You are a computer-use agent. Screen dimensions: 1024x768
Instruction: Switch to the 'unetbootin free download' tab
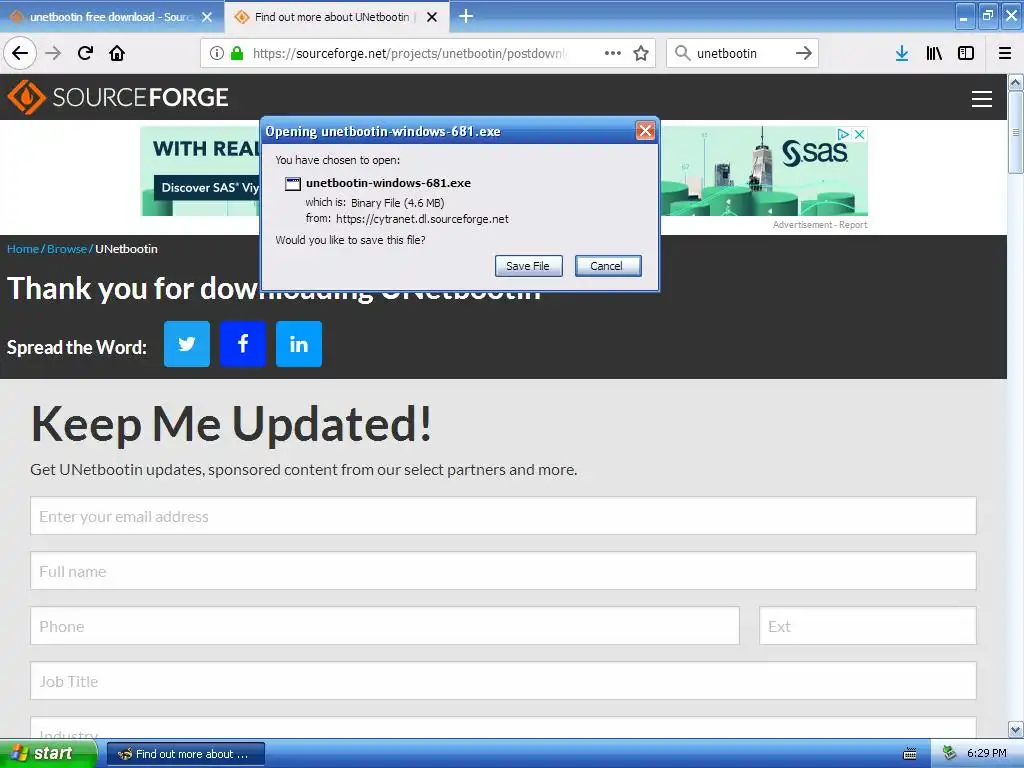click(111, 17)
